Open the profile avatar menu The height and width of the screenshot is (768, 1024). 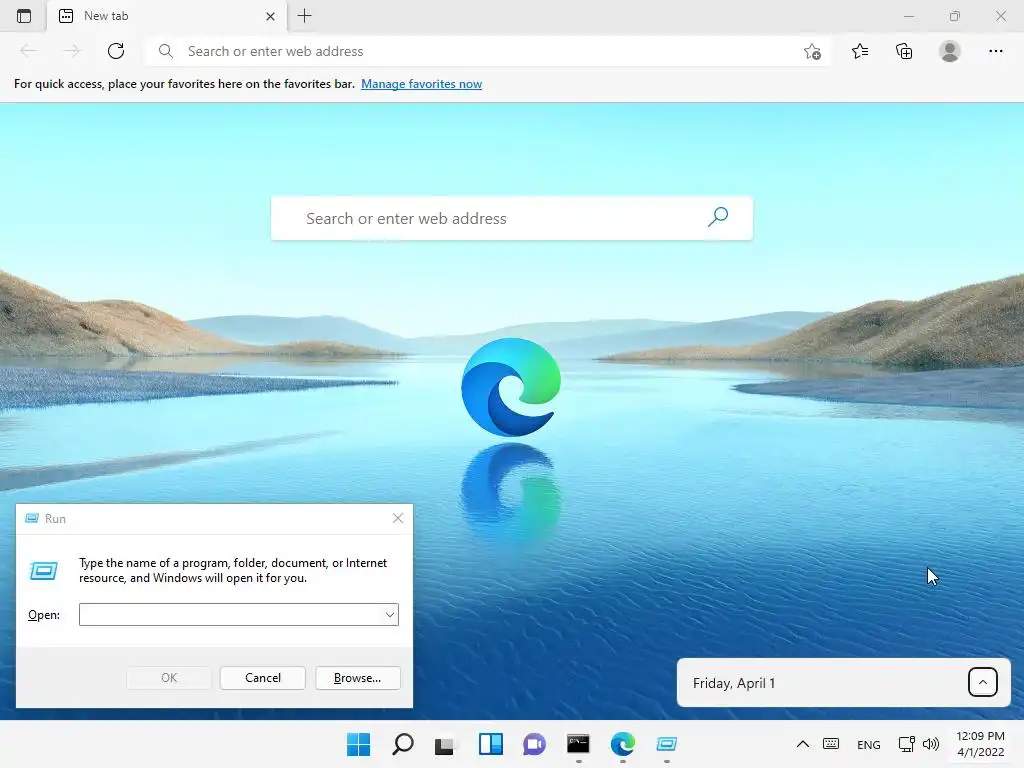coord(950,51)
